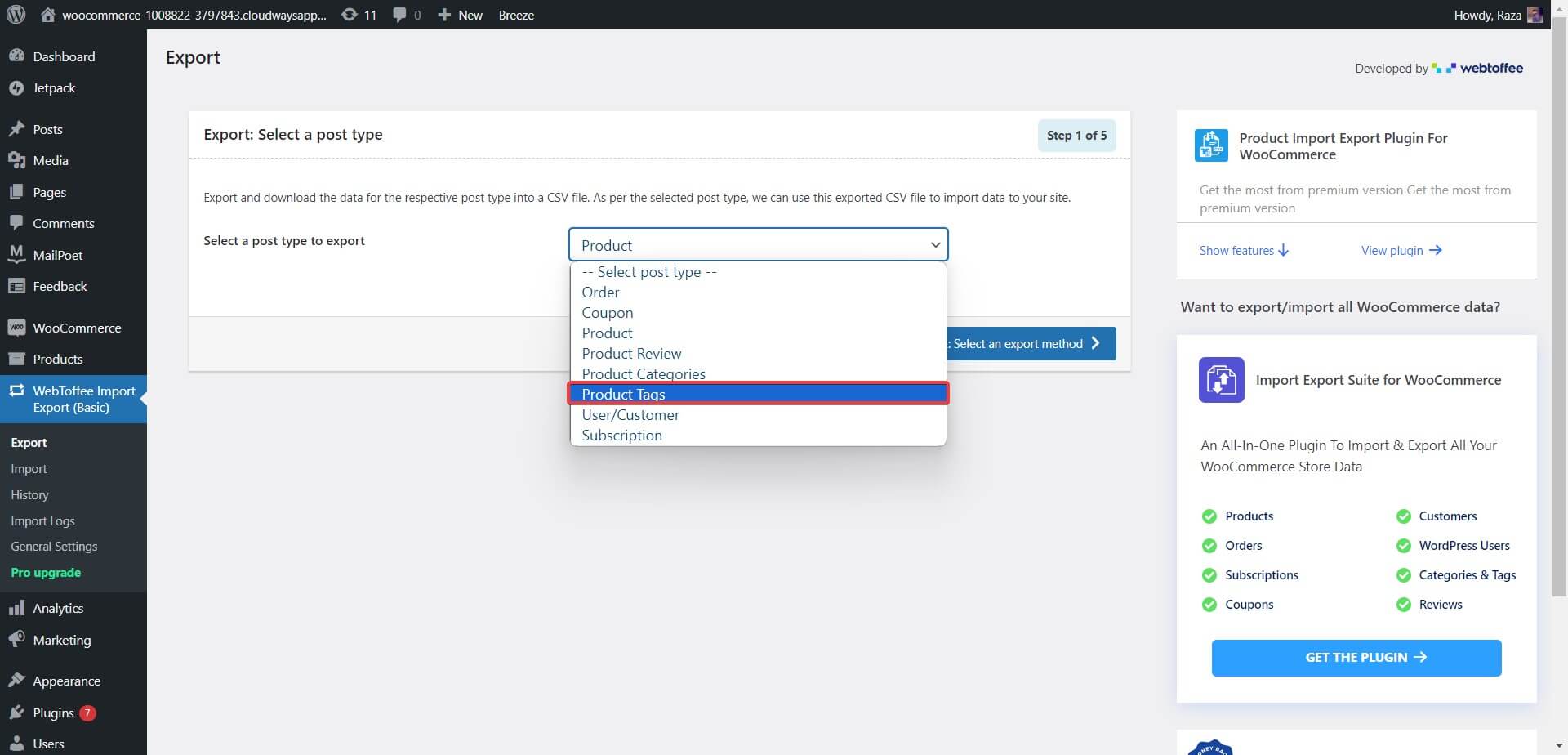
Task: Open the updates icon showing 11
Action: (350, 15)
